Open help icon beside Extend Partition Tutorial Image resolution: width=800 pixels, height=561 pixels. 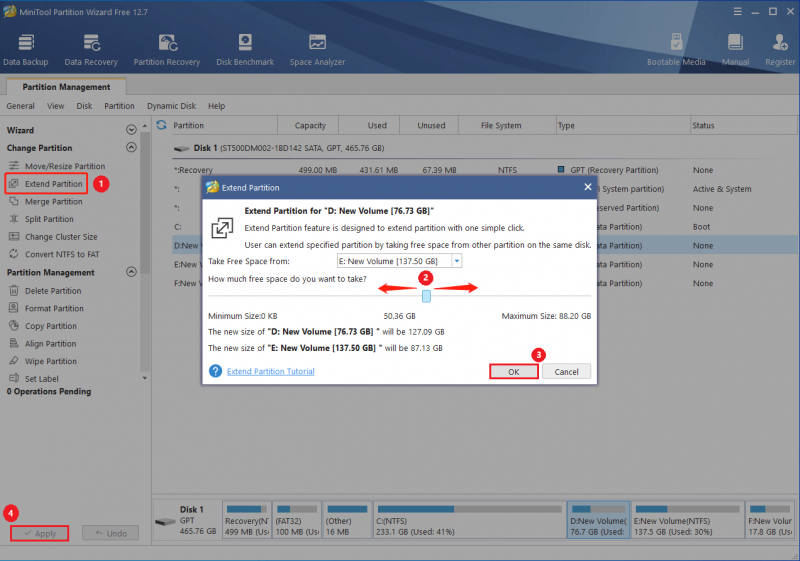[x=215, y=371]
